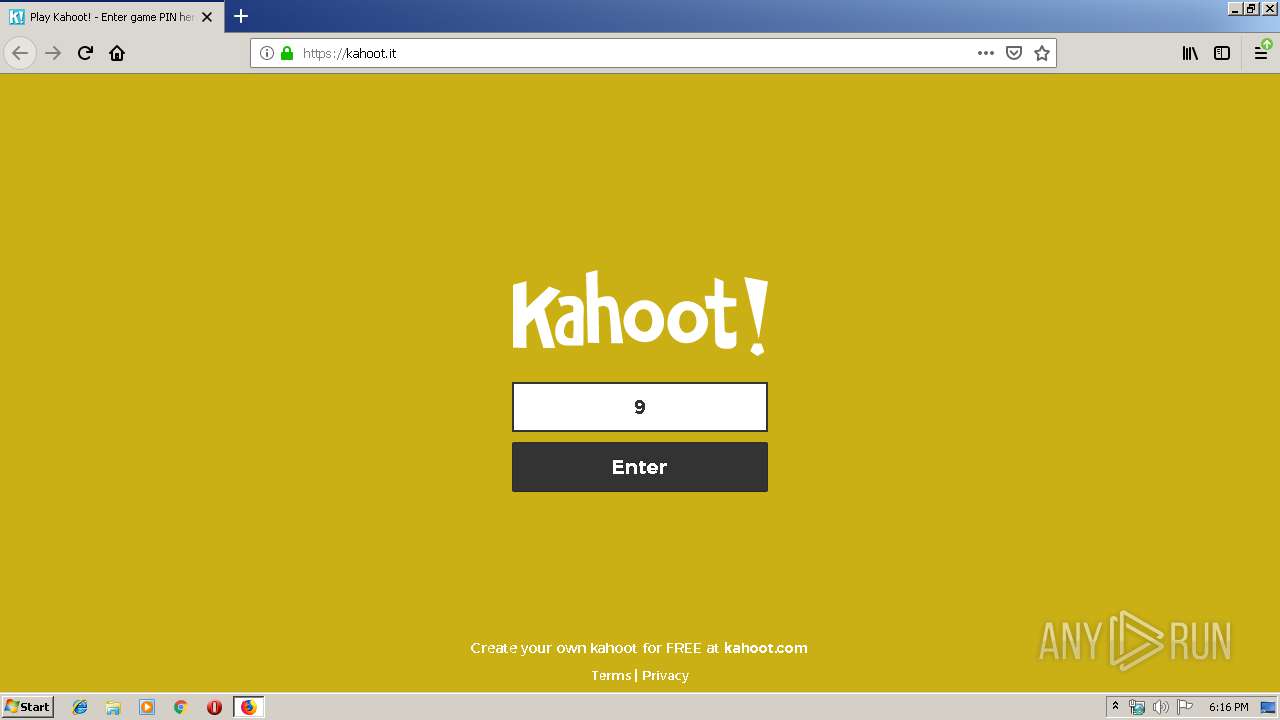The width and height of the screenshot is (1280, 720).
Task: Open the Terms link
Action: point(611,675)
